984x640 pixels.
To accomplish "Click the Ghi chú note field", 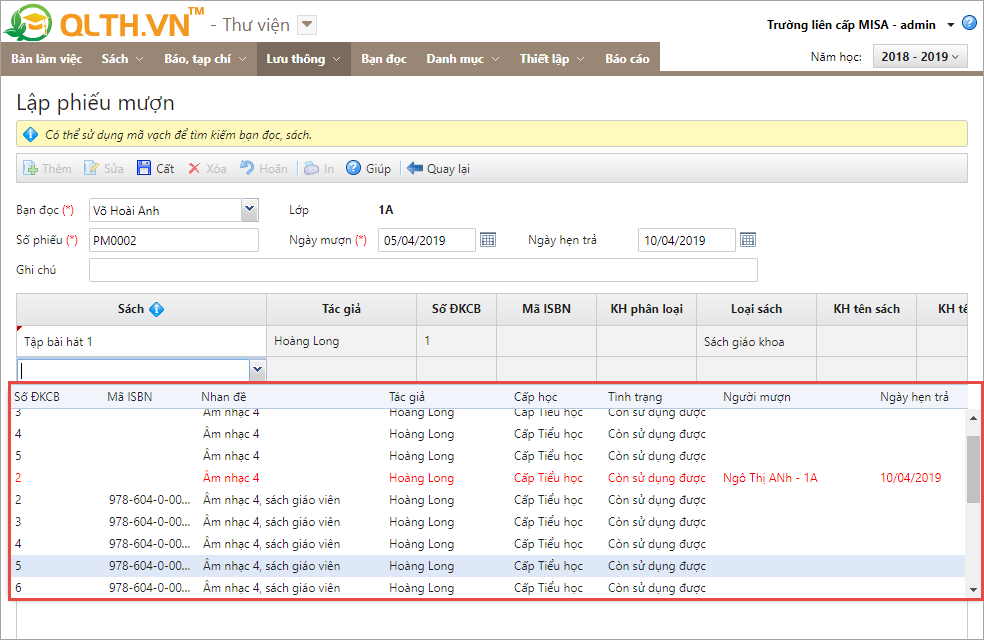I will (422, 270).
